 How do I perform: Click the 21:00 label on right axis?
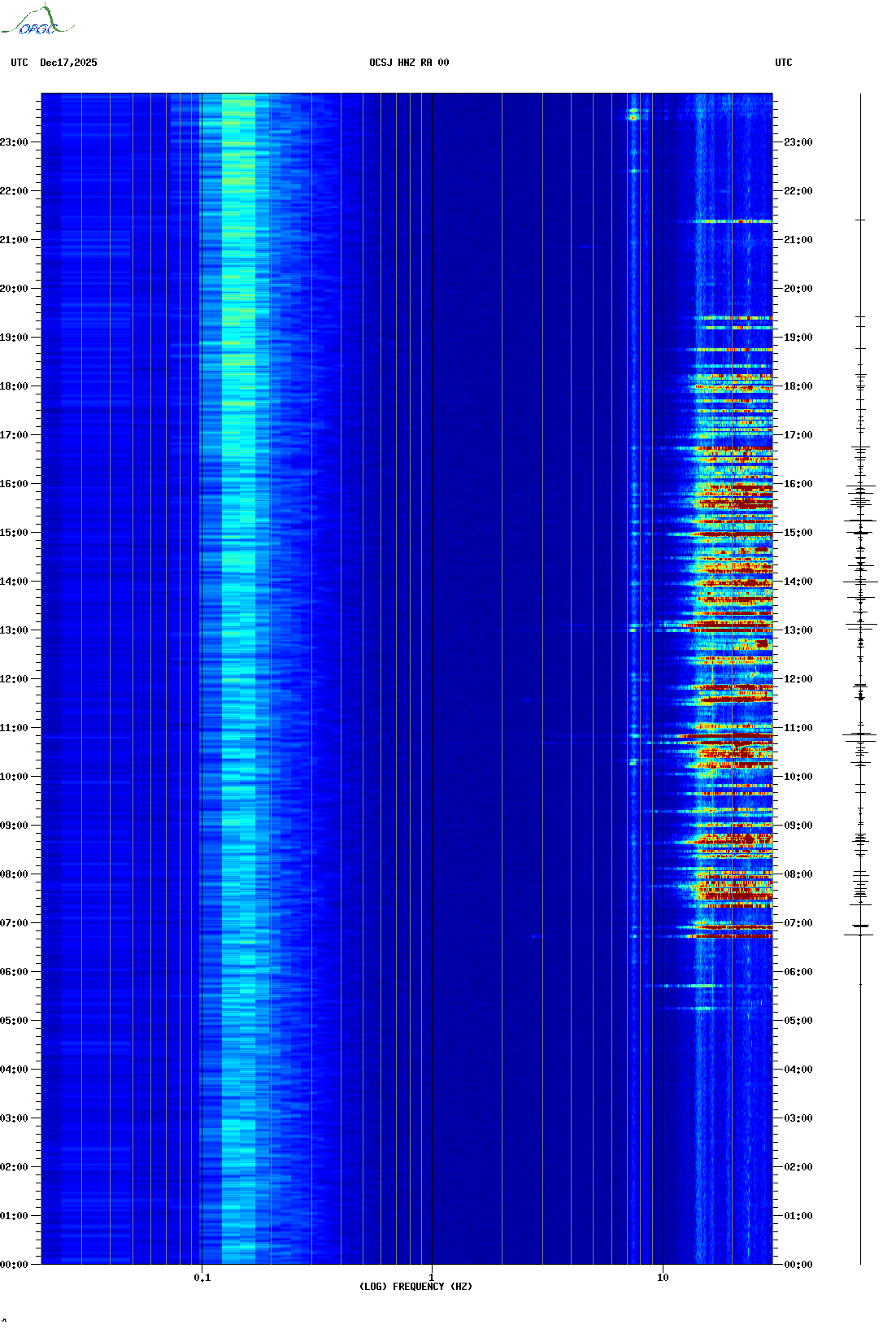(x=798, y=240)
